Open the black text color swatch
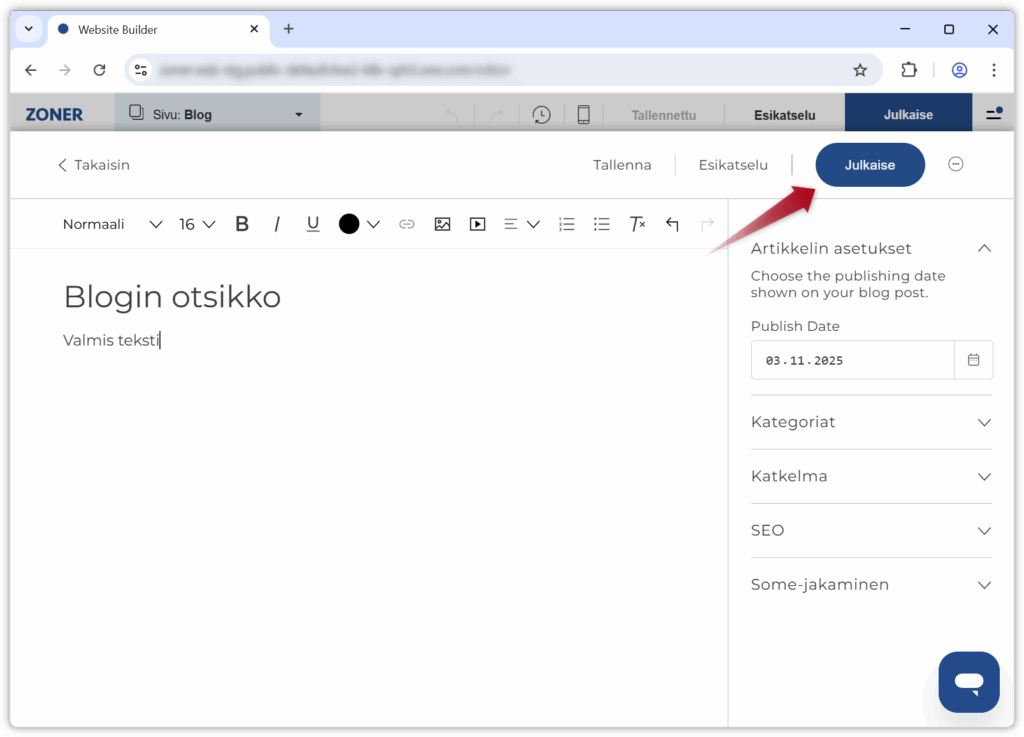Image resolution: width=1024 pixels, height=737 pixels. [x=349, y=224]
